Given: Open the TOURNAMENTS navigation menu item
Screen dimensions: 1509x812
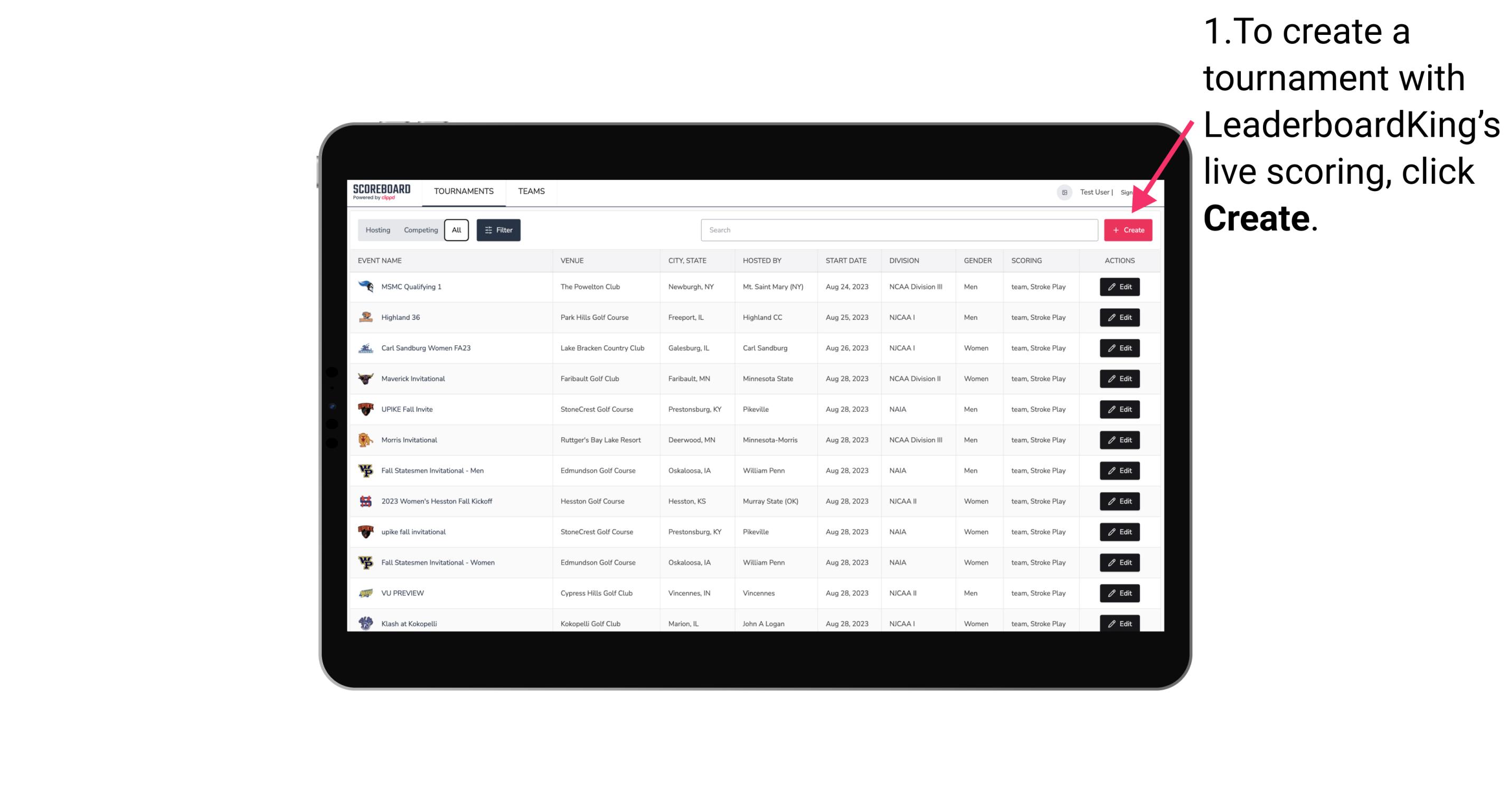Looking at the screenshot, I should 463,191.
